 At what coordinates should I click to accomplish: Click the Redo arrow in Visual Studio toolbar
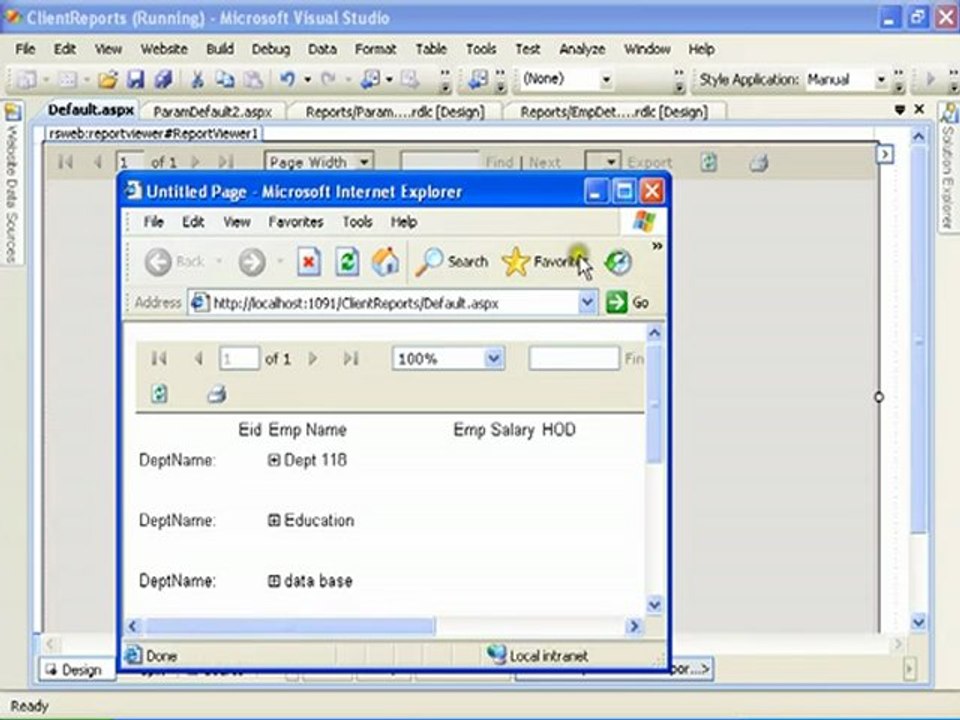[x=328, y=79]
